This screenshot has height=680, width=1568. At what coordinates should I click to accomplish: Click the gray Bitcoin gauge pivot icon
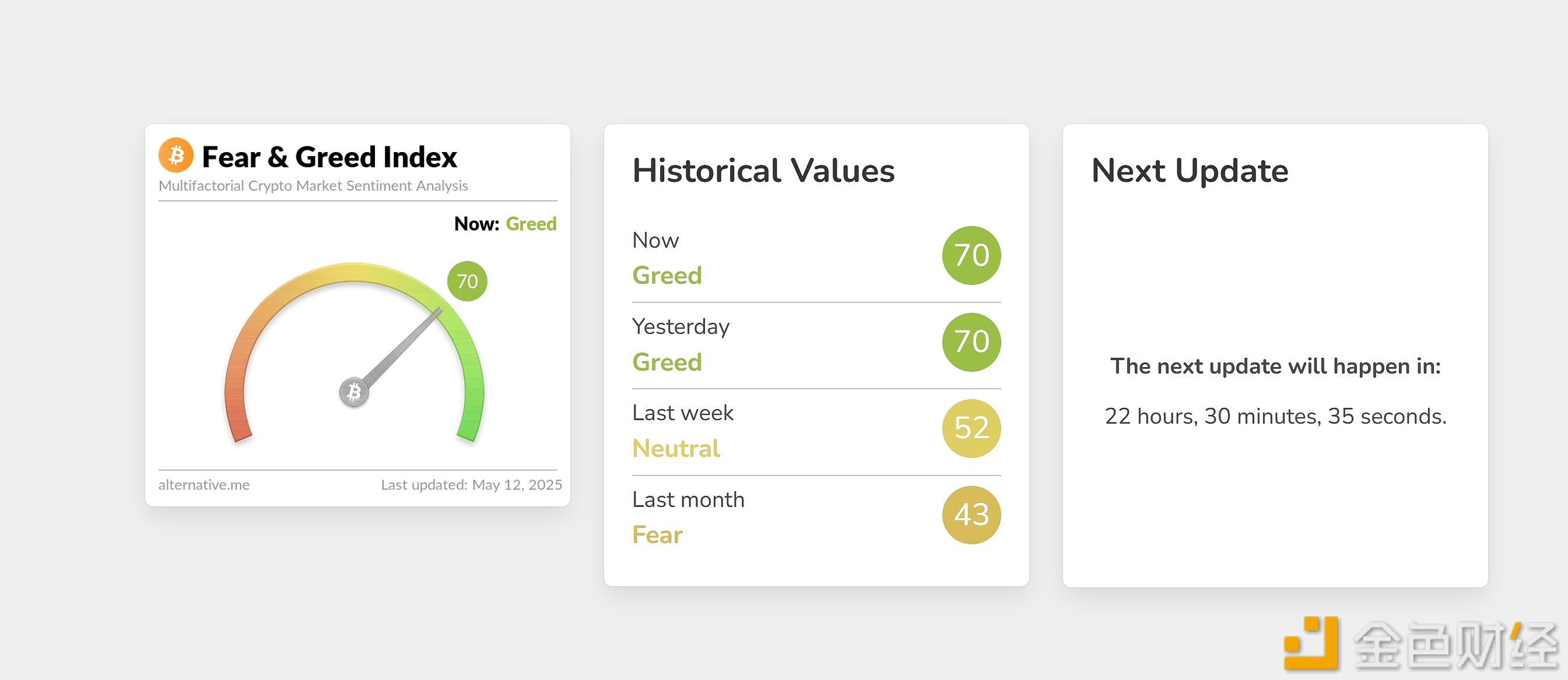point(353,392)
